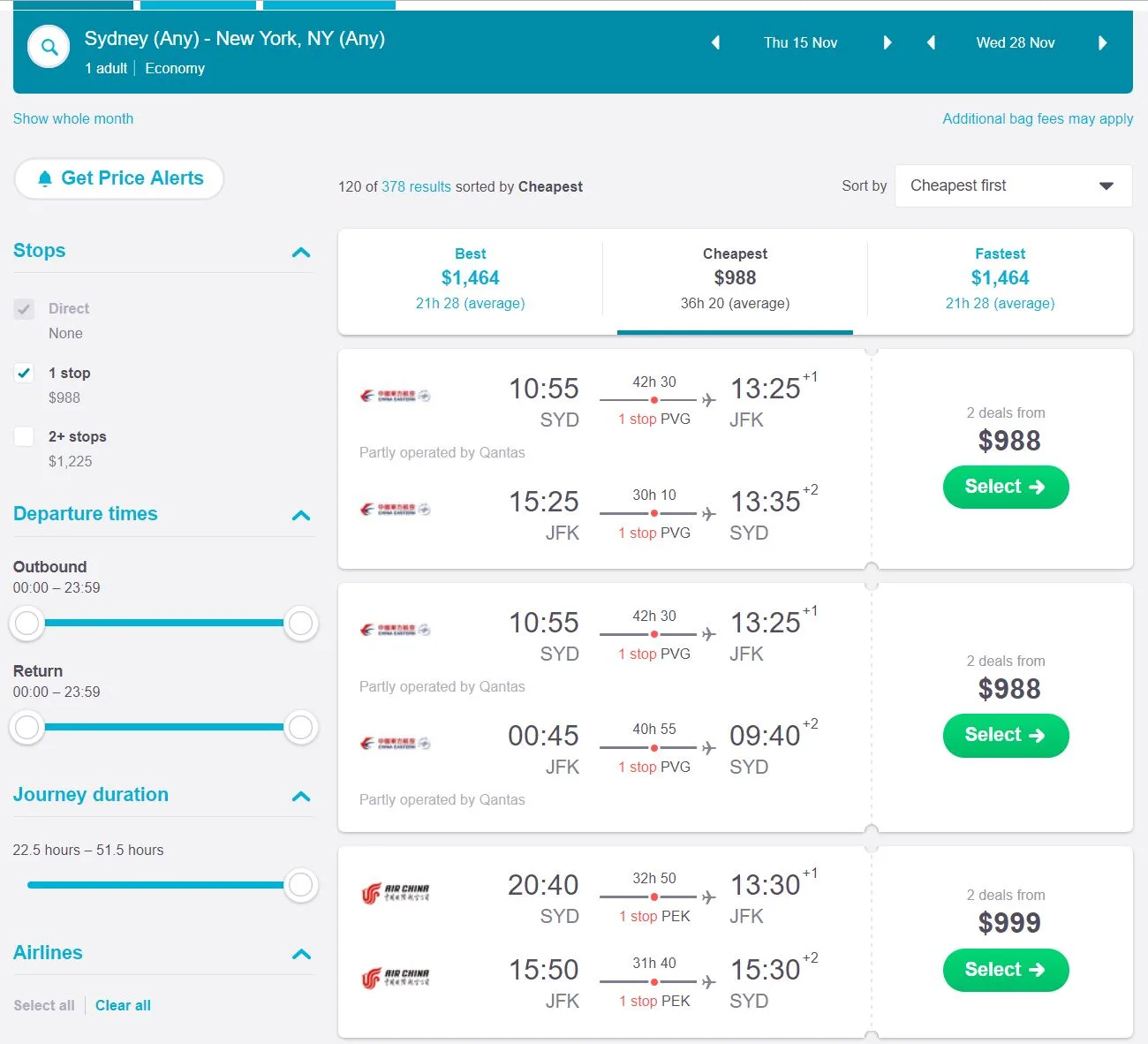Click Clear all under Airlines
The width and height of the screenshot is (1148, 1044).
click(123, 1005)
